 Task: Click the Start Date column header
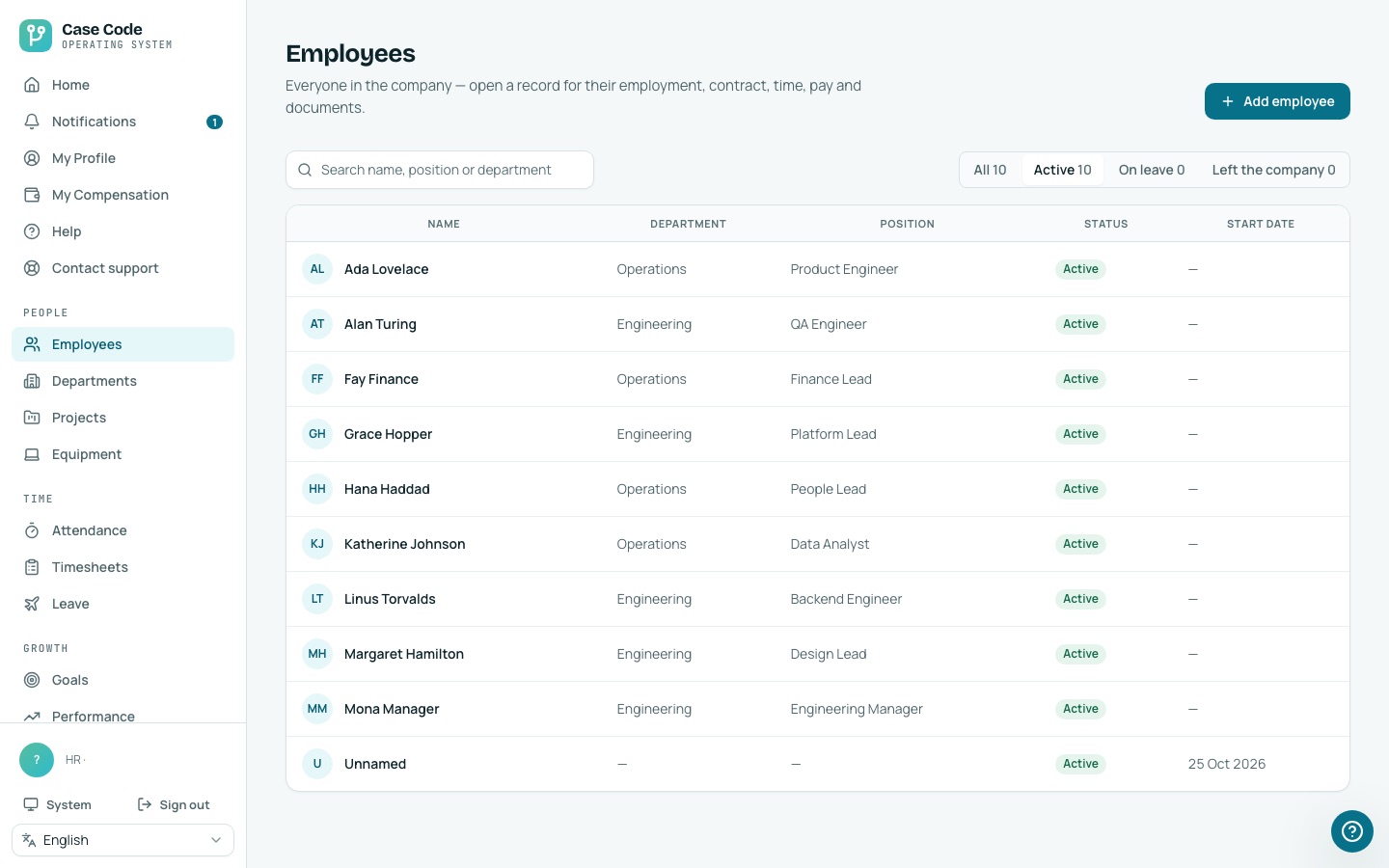1261,224
